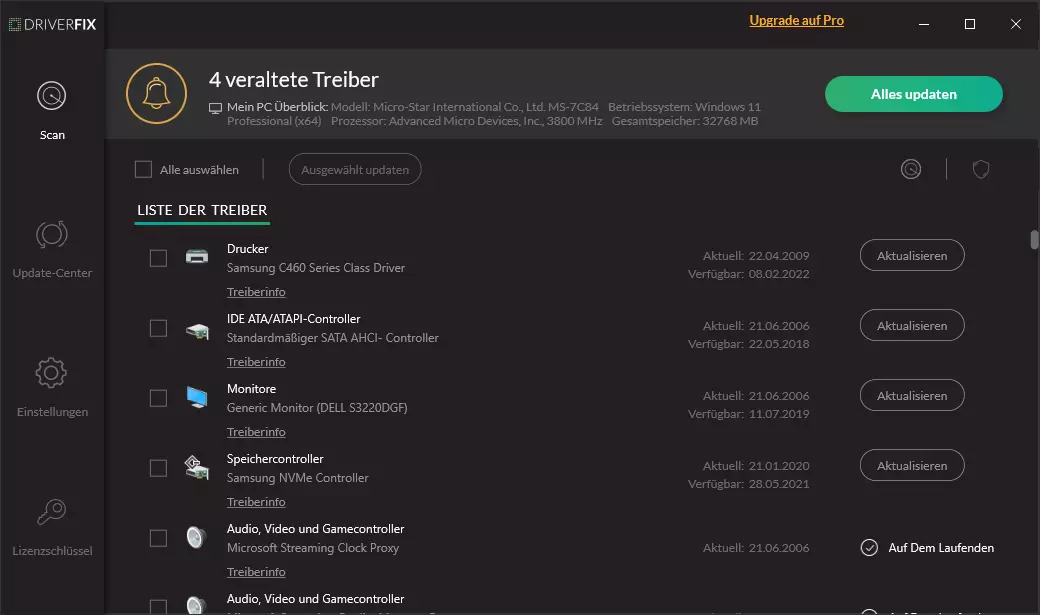Click the driver list scrollbar thumb
1040x615 pixels.
click(x=1034, y=239)
